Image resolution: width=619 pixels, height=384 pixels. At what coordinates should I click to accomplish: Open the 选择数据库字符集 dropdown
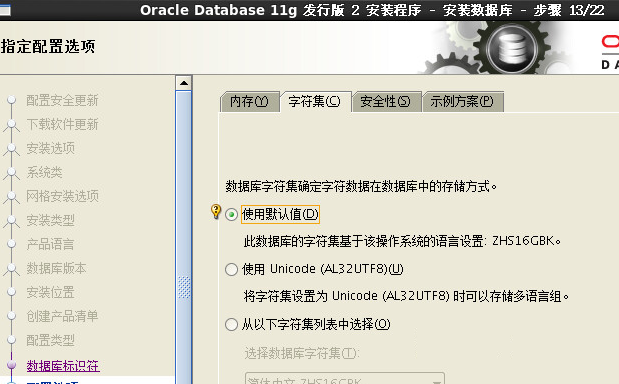(345, 379)
